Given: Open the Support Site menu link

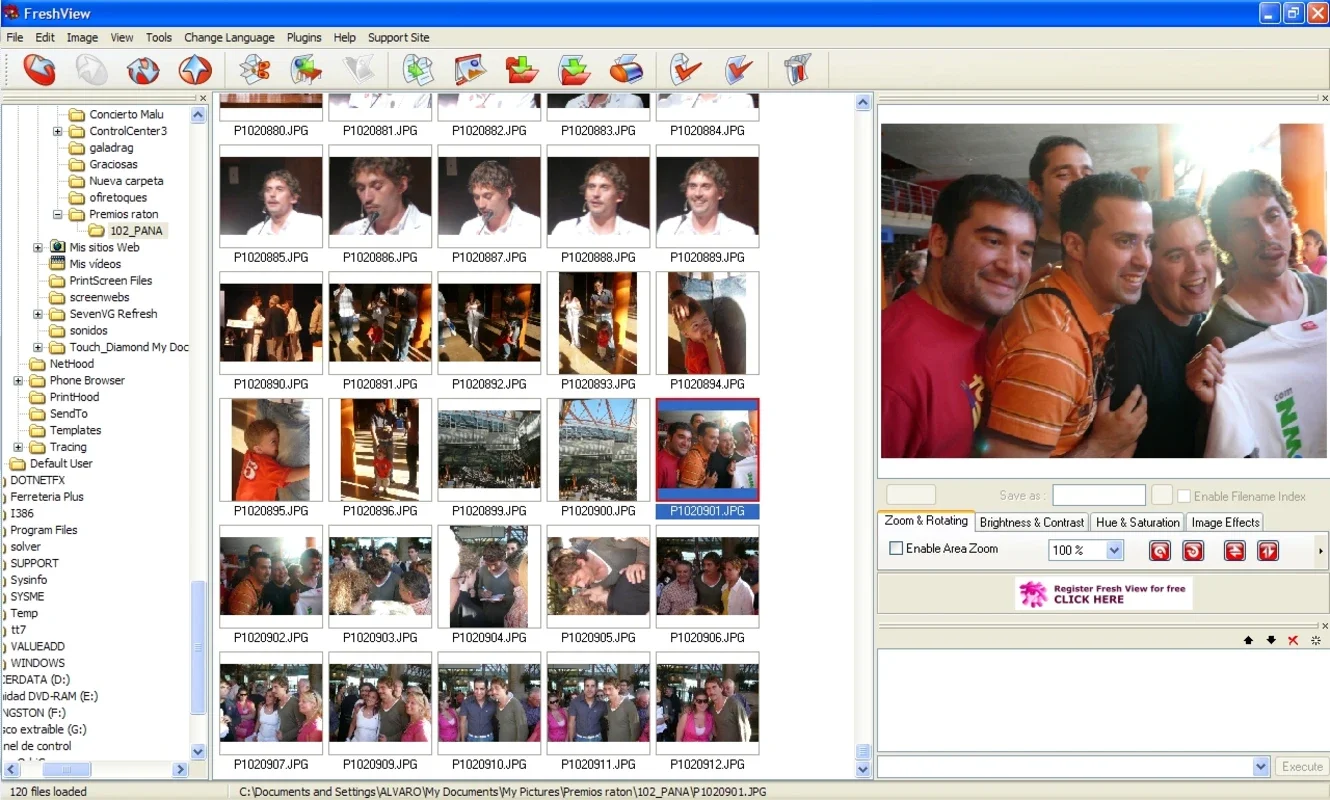Looking at the screenshot, I should 398,38.
